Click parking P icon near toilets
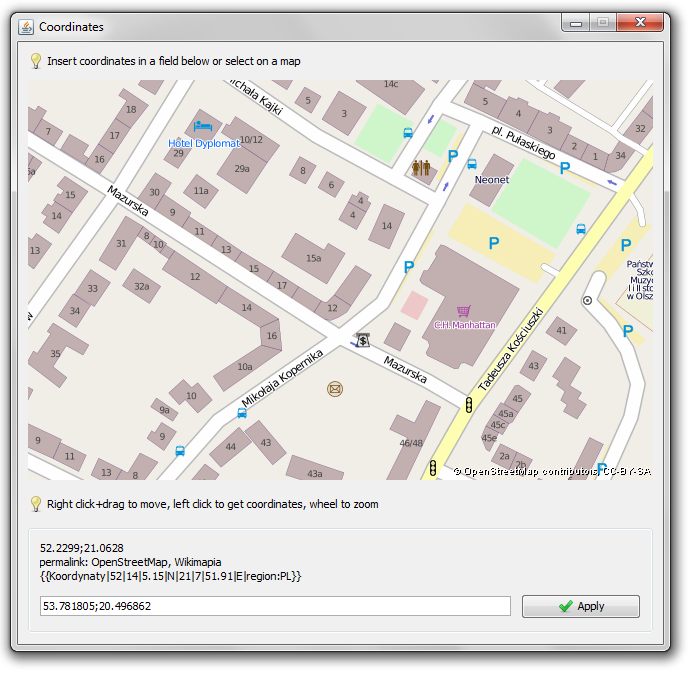 coord(453,155)
